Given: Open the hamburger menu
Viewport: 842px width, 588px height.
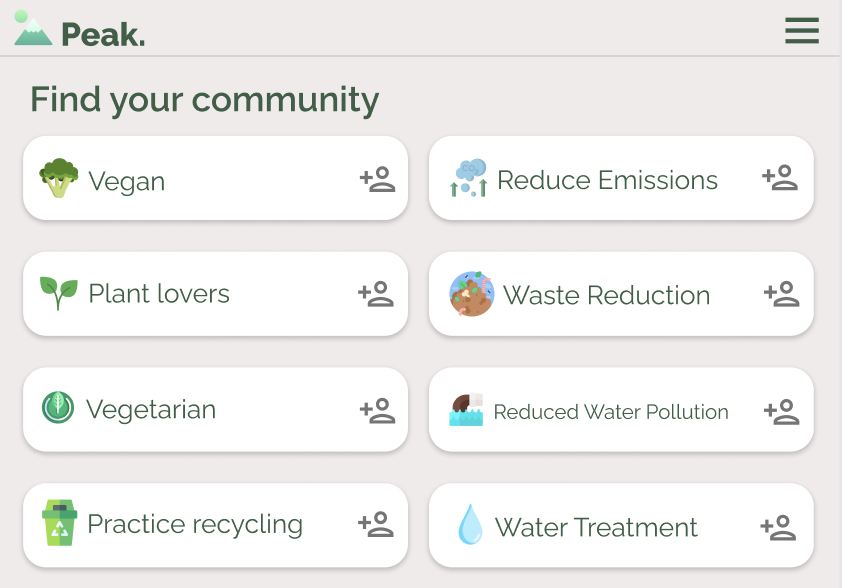Looking at the screenshot, I should [802, 30].
